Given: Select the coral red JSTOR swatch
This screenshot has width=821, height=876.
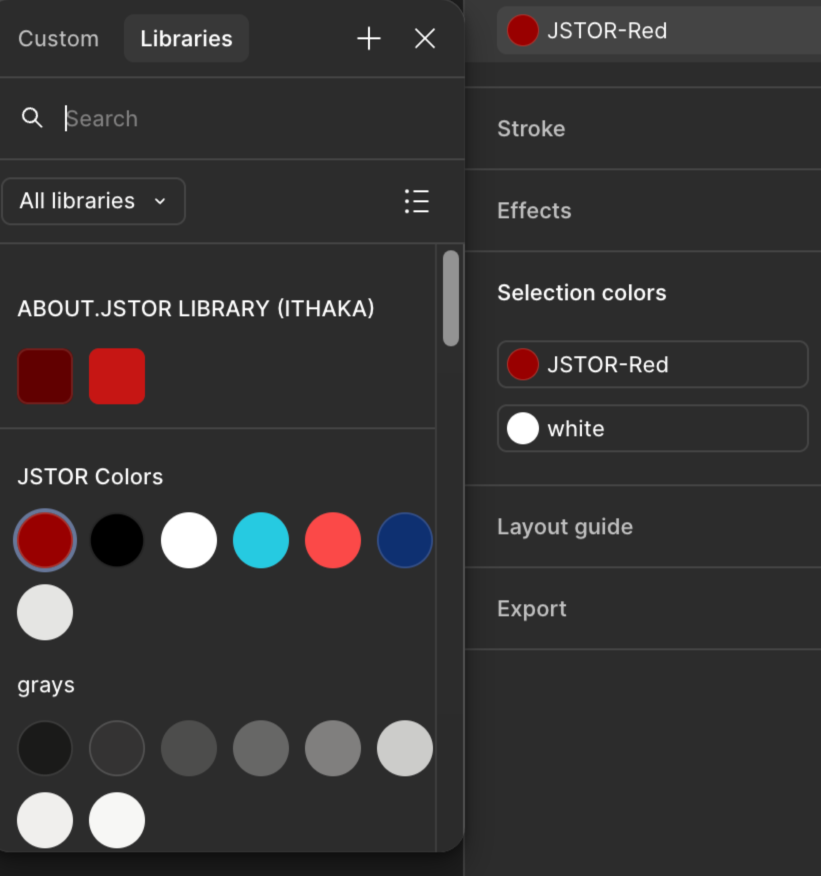Looking at the screenshot, I should coord(333,540).
